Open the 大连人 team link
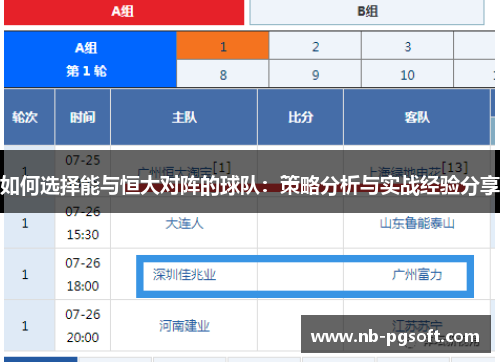The height and width of the screenshot is (362, 500). pos(184,223)
